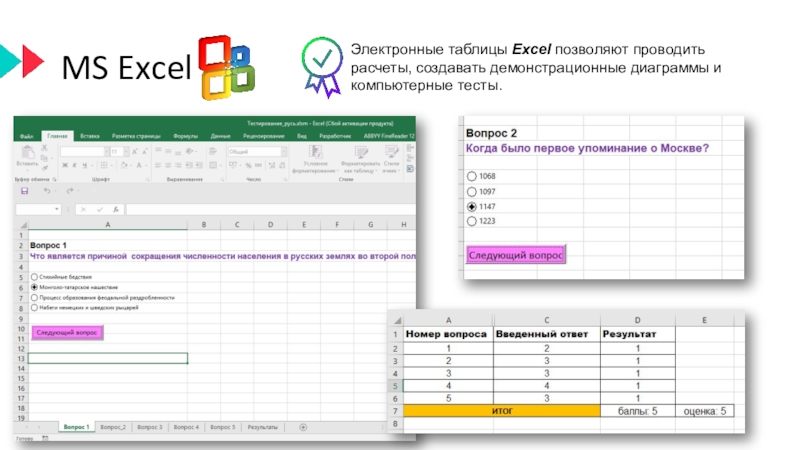Screen dimensions: 800x450
Task: Click the orange "итог" cell in results table
Action: coord(502,411)
